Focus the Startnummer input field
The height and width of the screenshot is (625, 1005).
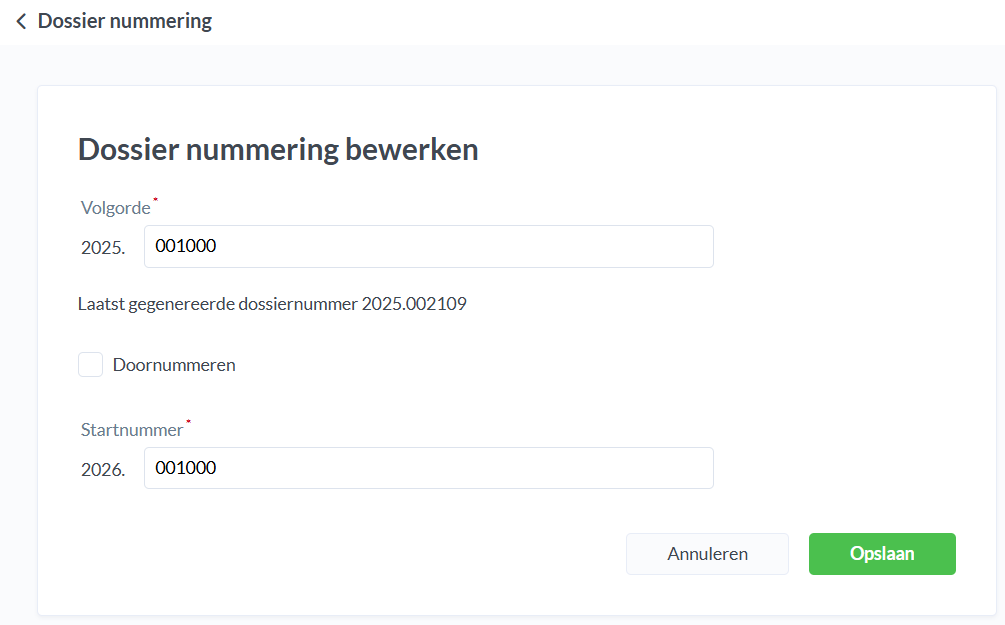click(x=428, y=468)
